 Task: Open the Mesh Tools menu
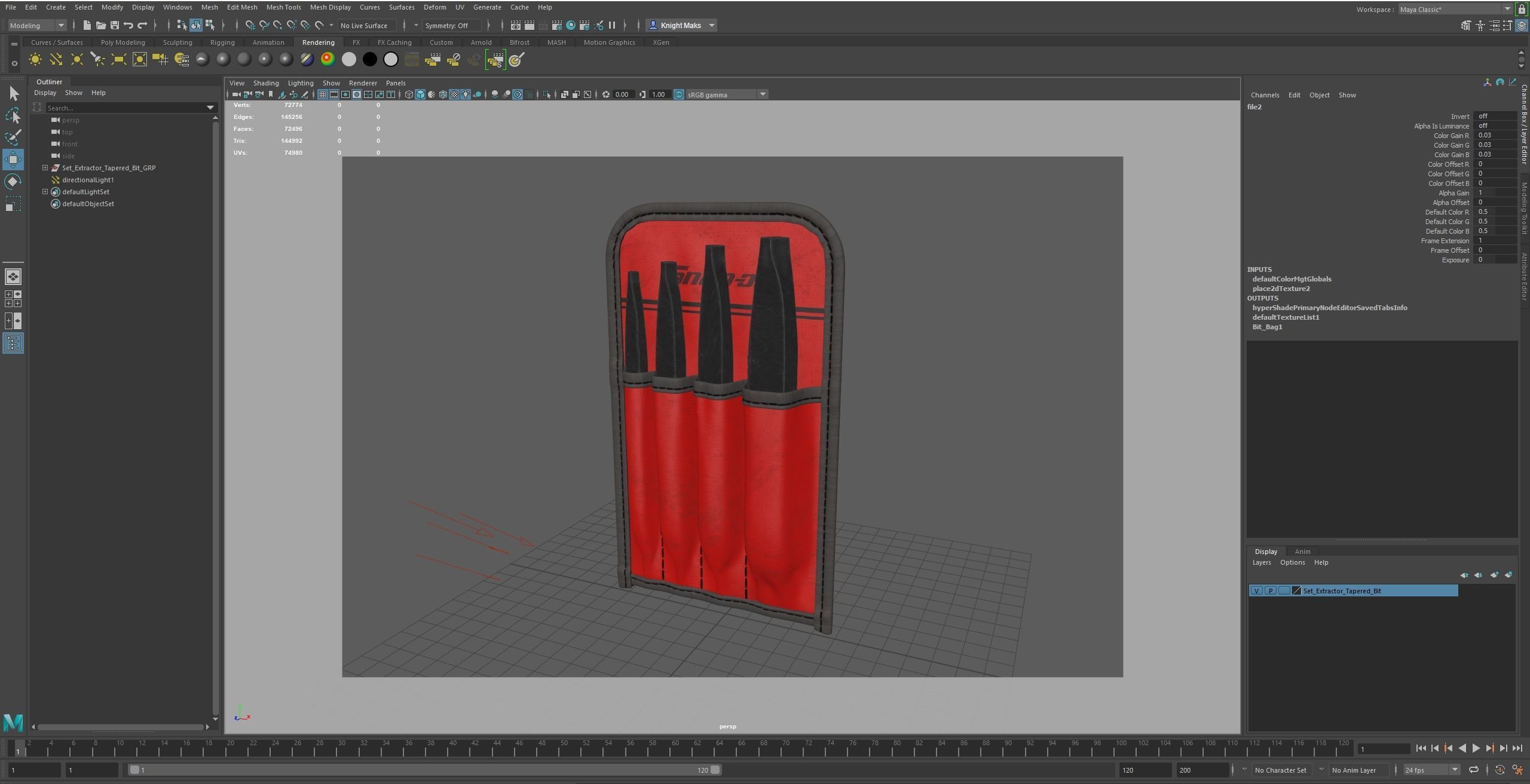point(283,7)
